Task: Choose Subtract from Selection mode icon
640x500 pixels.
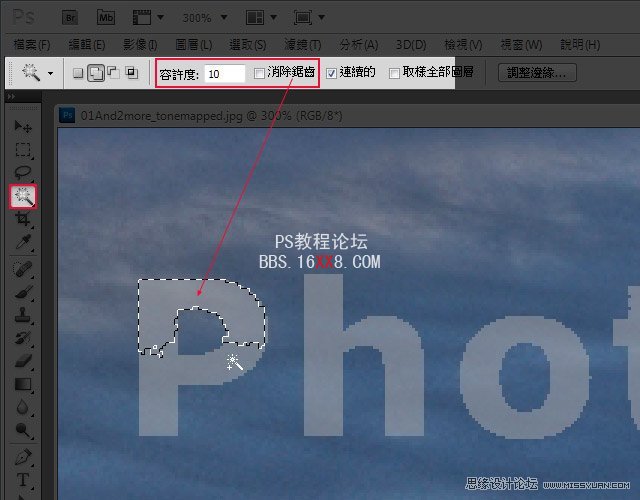Action: [113, 73]
